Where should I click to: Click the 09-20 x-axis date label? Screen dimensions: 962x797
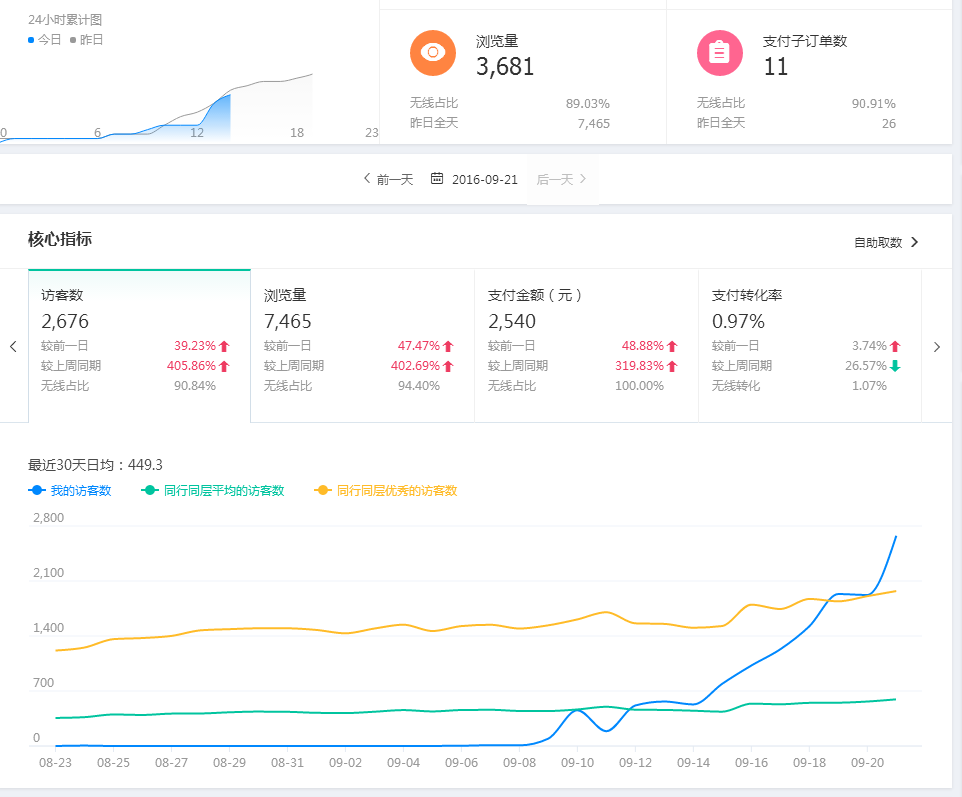tap(868, 763)
